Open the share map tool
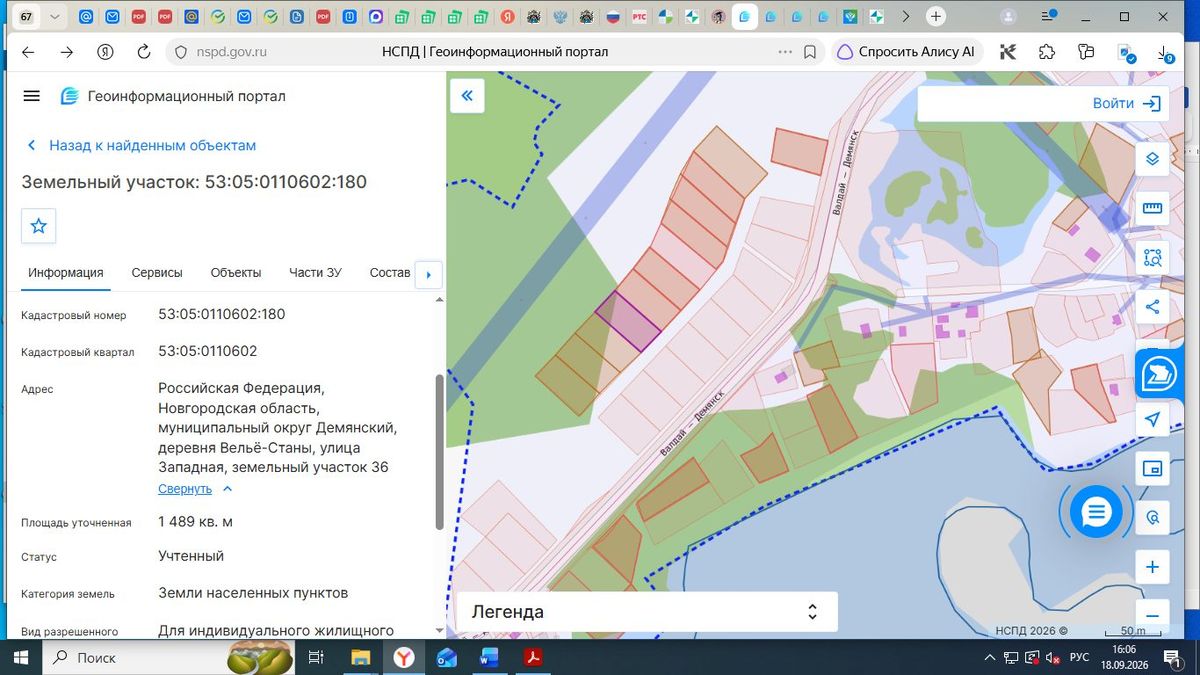The width and height of the screenshot is (1200, 675). (1152, 307)
